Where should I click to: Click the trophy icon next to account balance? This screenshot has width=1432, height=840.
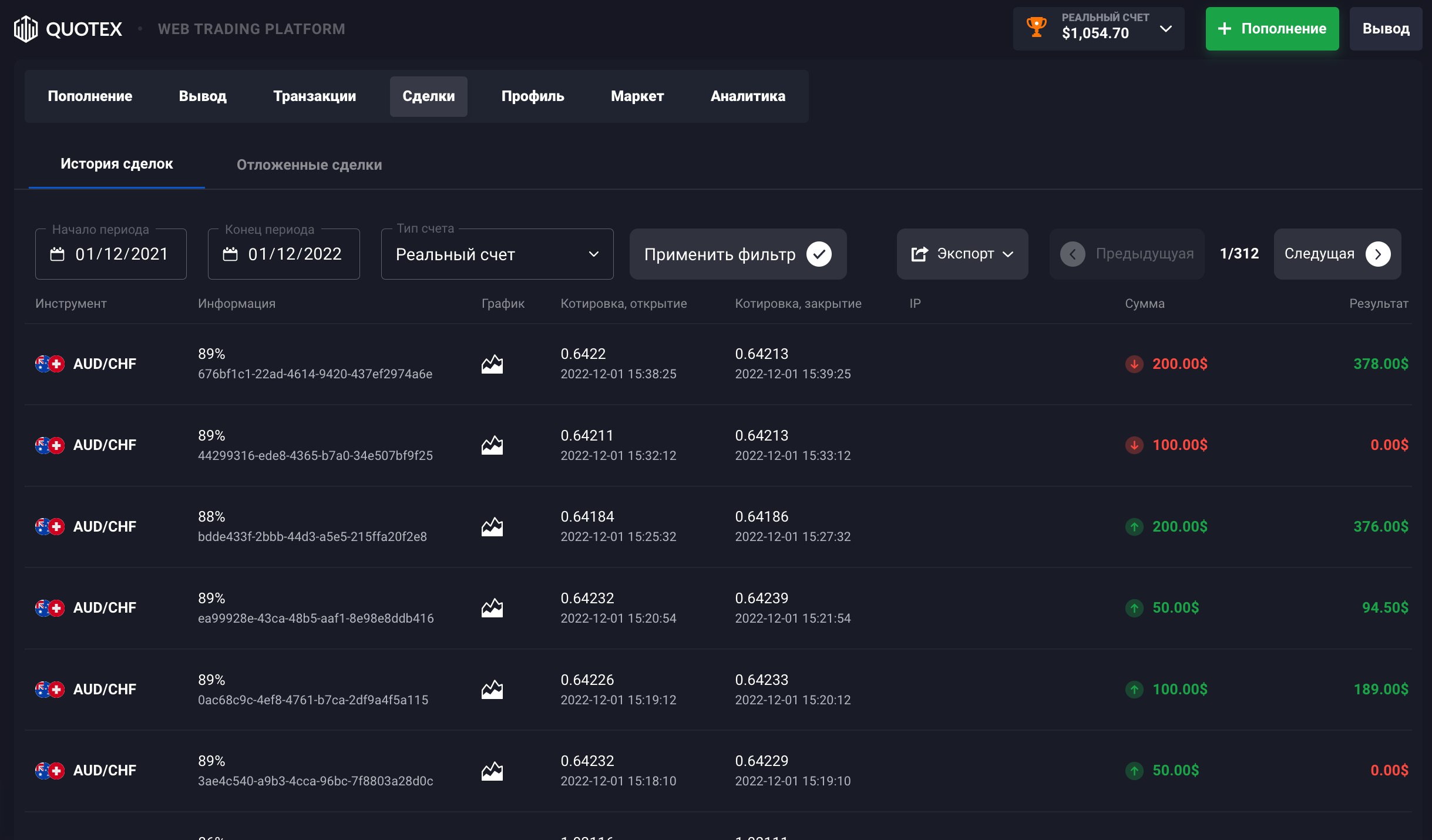pyautogui.click(x=1036, y=27)
